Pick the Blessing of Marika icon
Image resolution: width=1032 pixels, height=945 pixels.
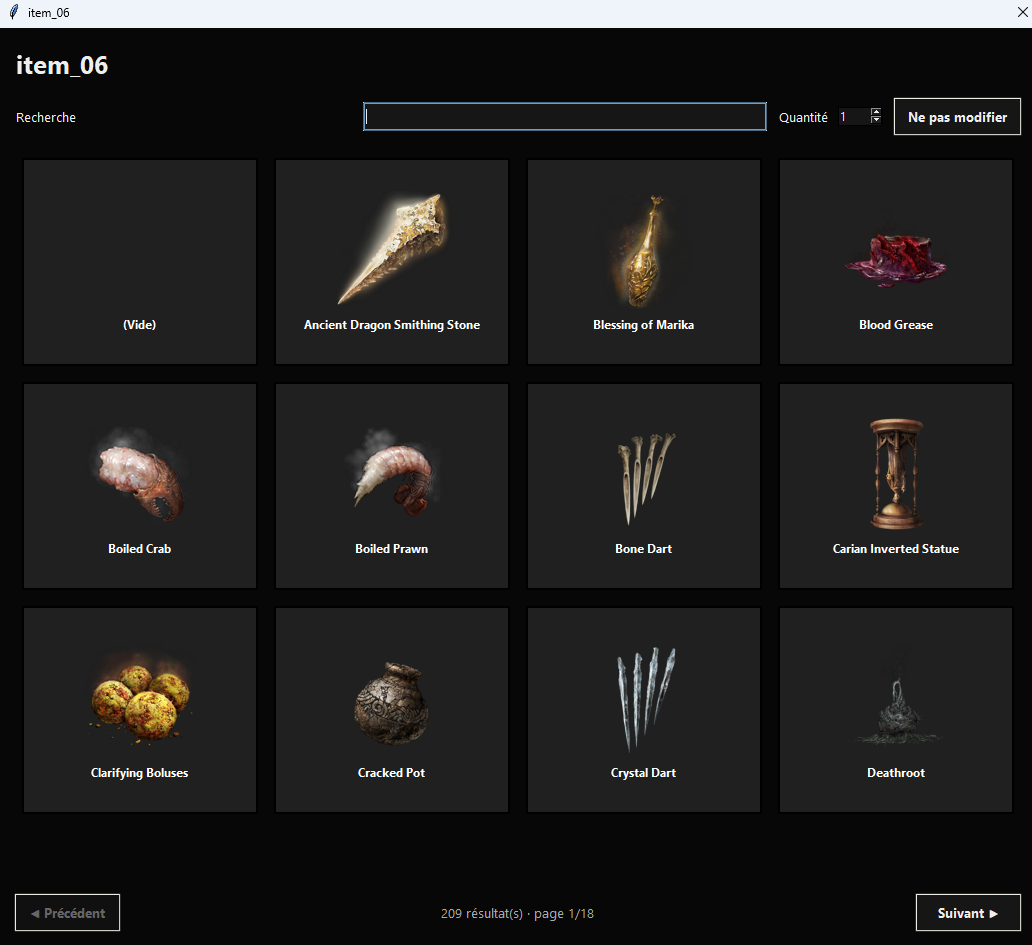pyautogui.click(x=644, y=251)
